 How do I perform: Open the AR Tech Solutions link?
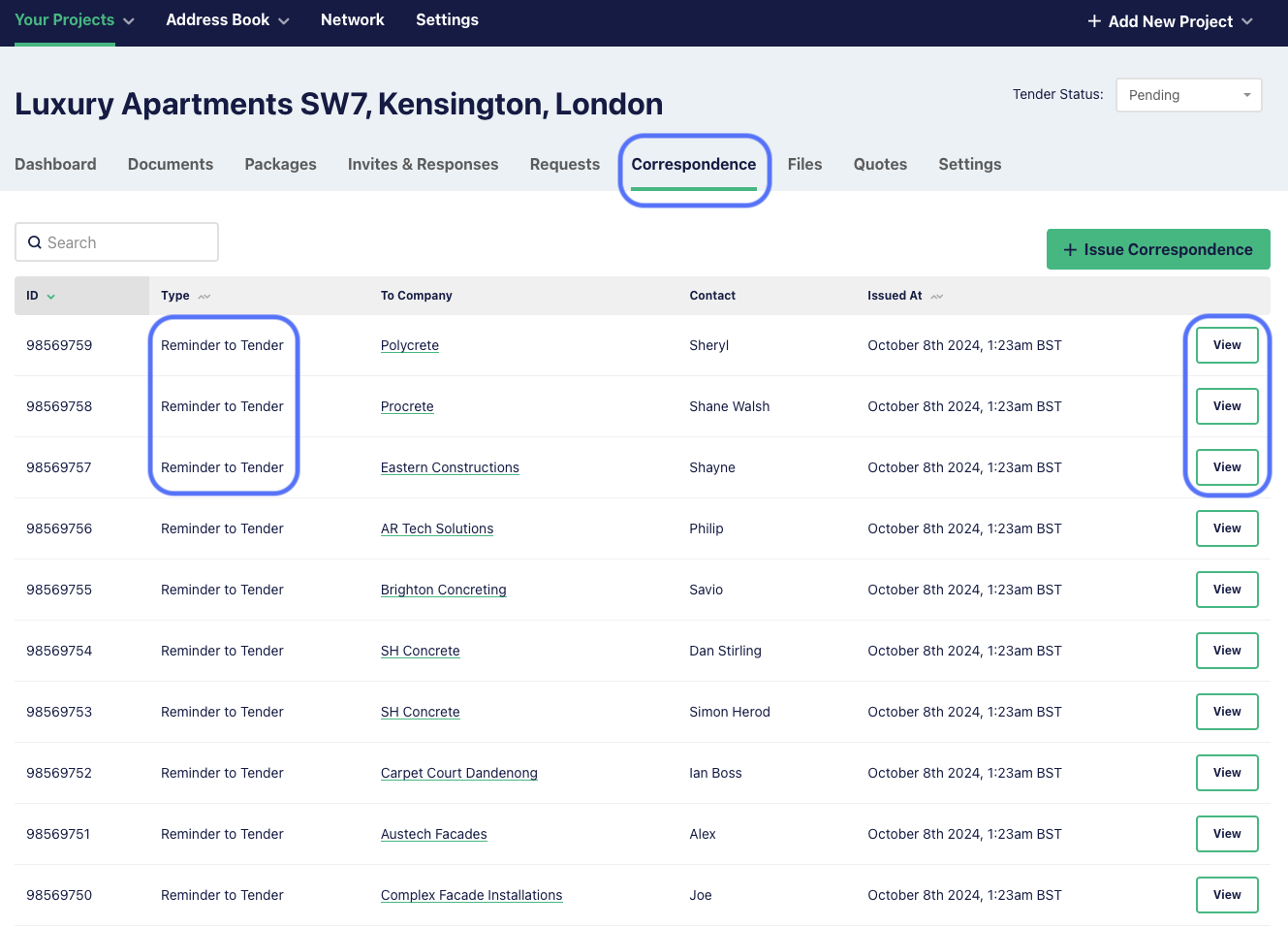point(437,528)
